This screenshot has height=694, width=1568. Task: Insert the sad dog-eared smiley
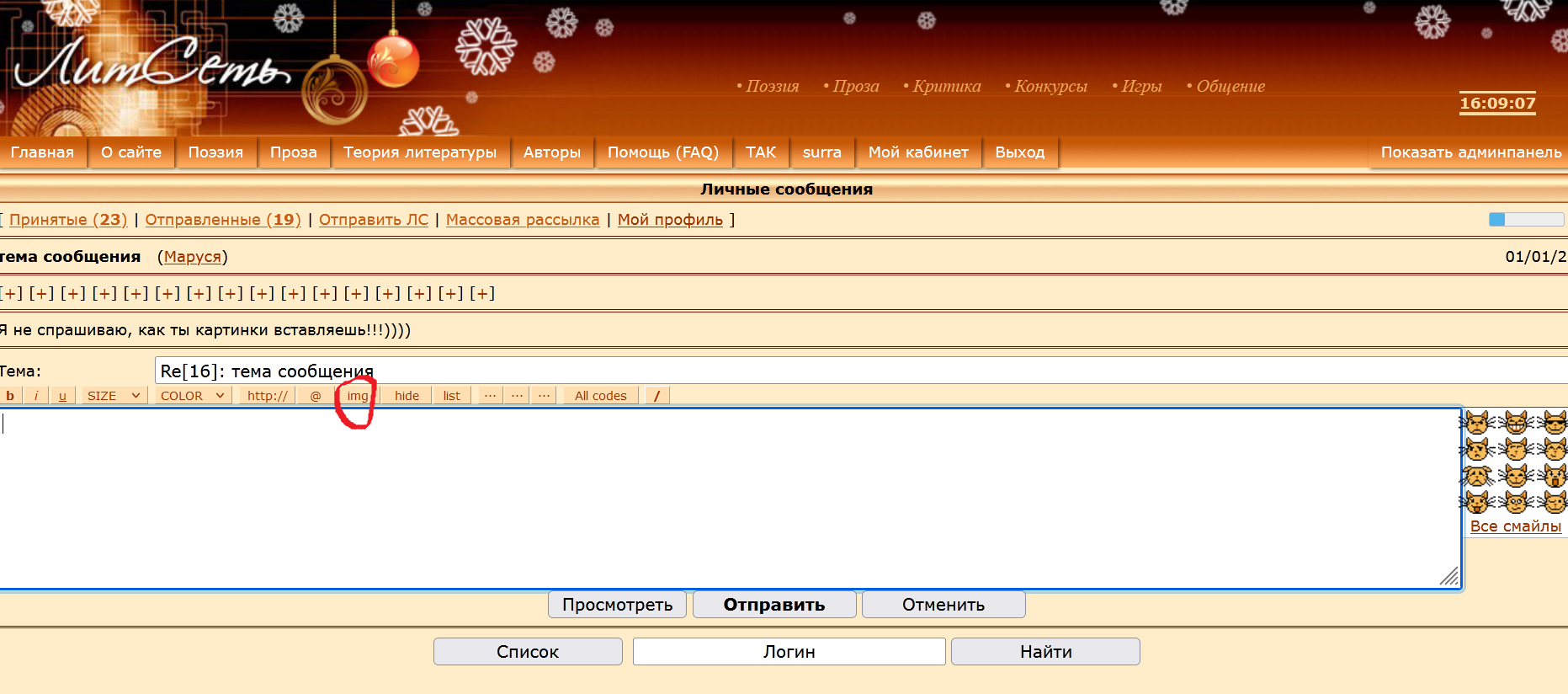(1477, 477)
